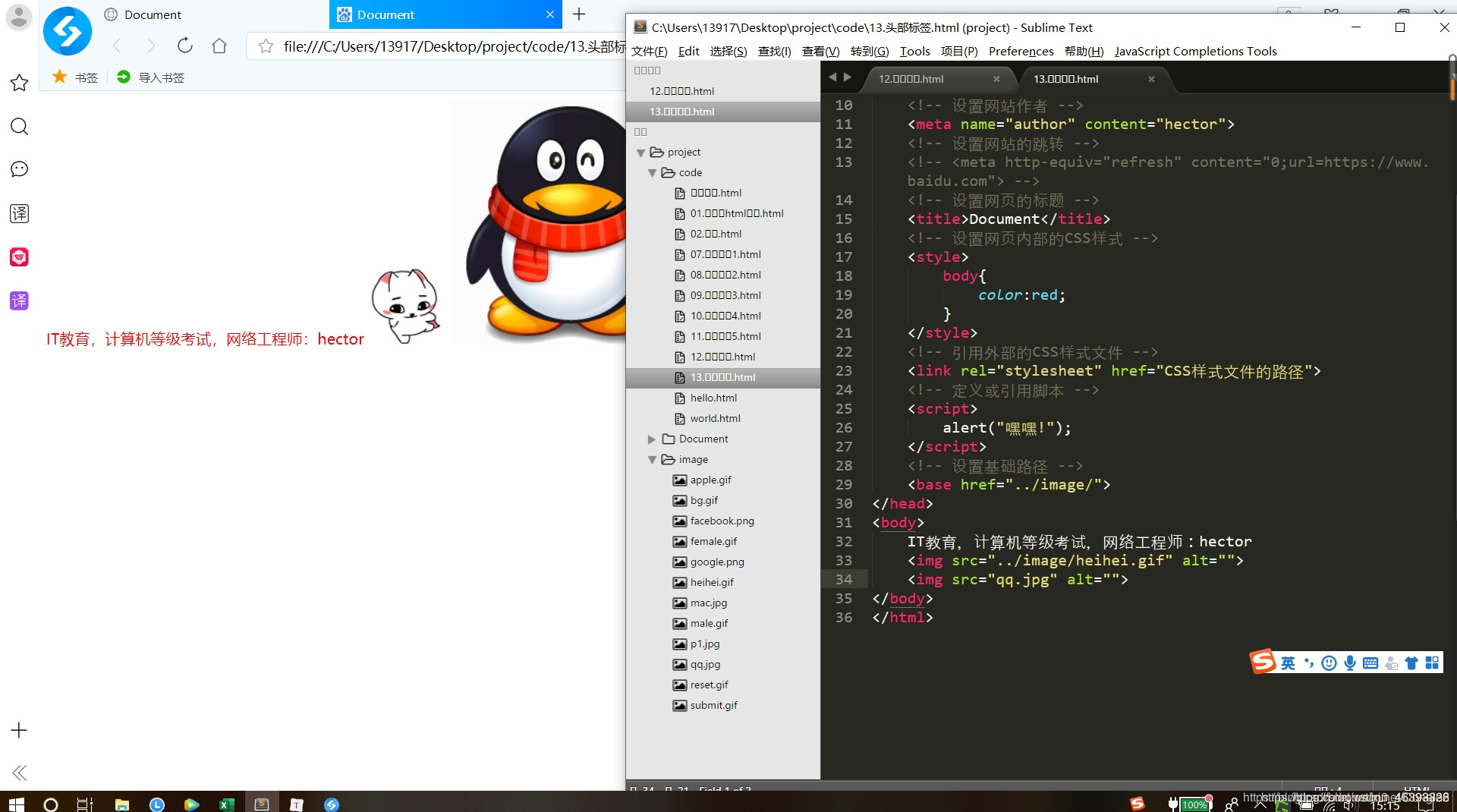This screenshot has width=1457, height=812.
Task: Open hello.html in the sidebar
Action: (x=713, y=398)
